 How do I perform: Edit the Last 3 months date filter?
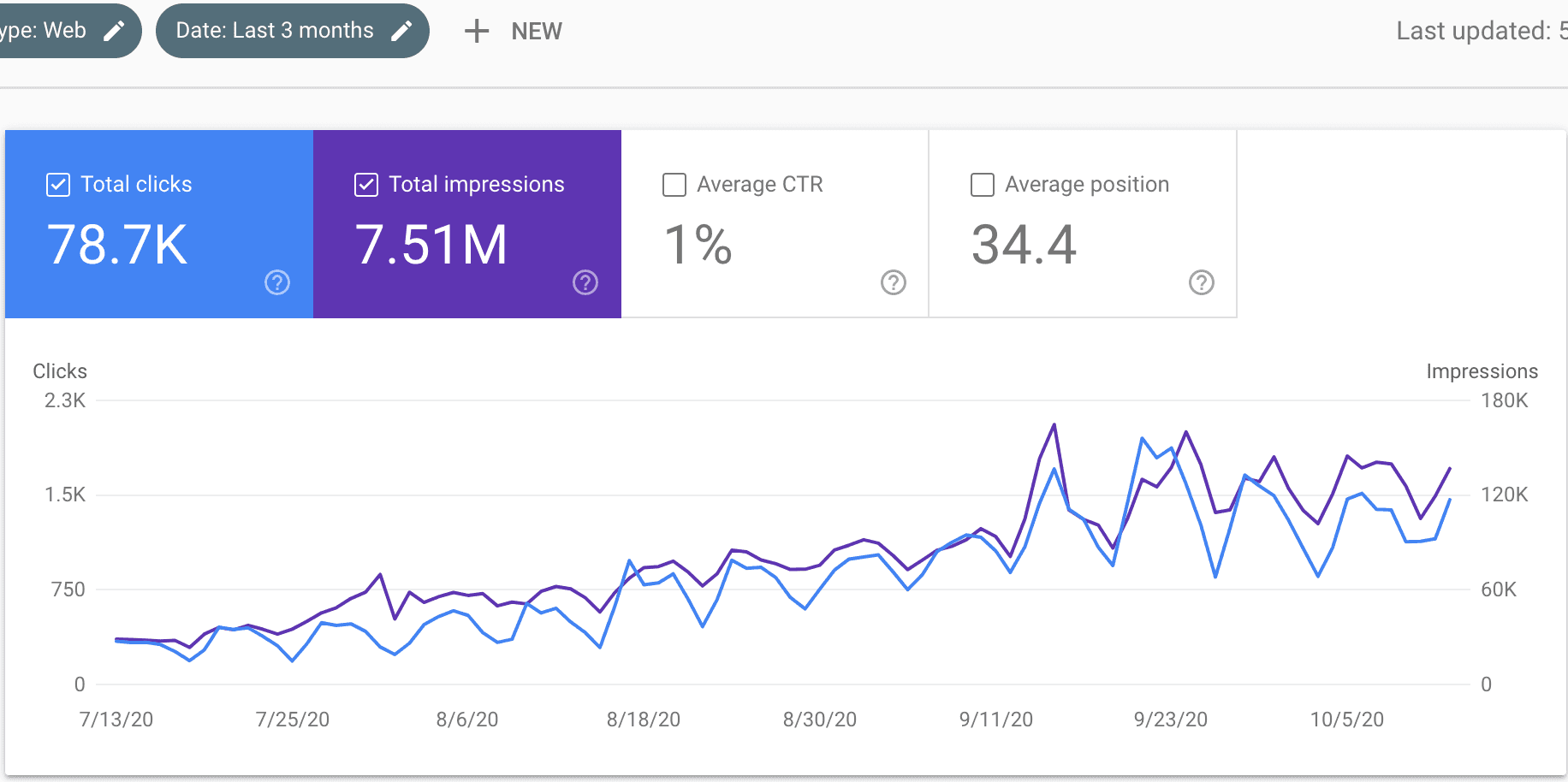[402, 30]
